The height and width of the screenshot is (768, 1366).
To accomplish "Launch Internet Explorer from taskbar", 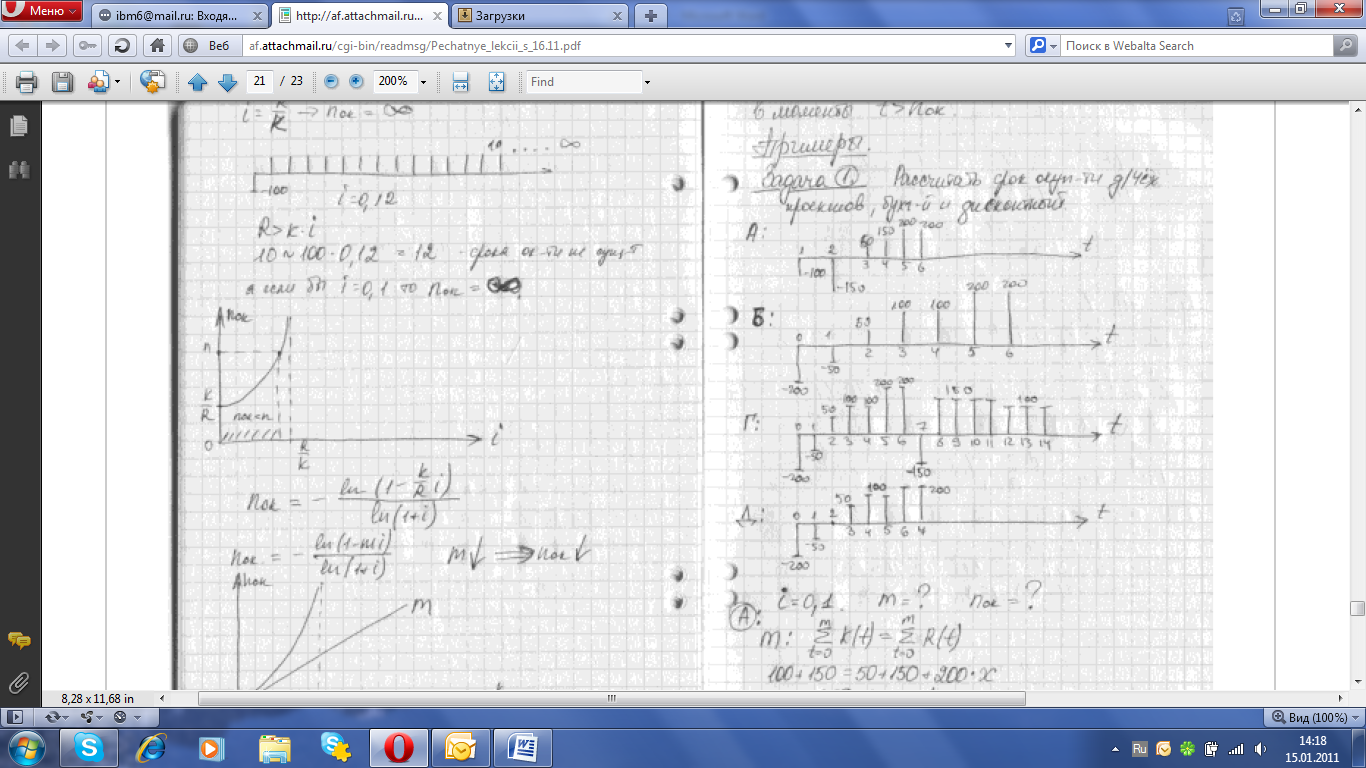I will 151,747.
